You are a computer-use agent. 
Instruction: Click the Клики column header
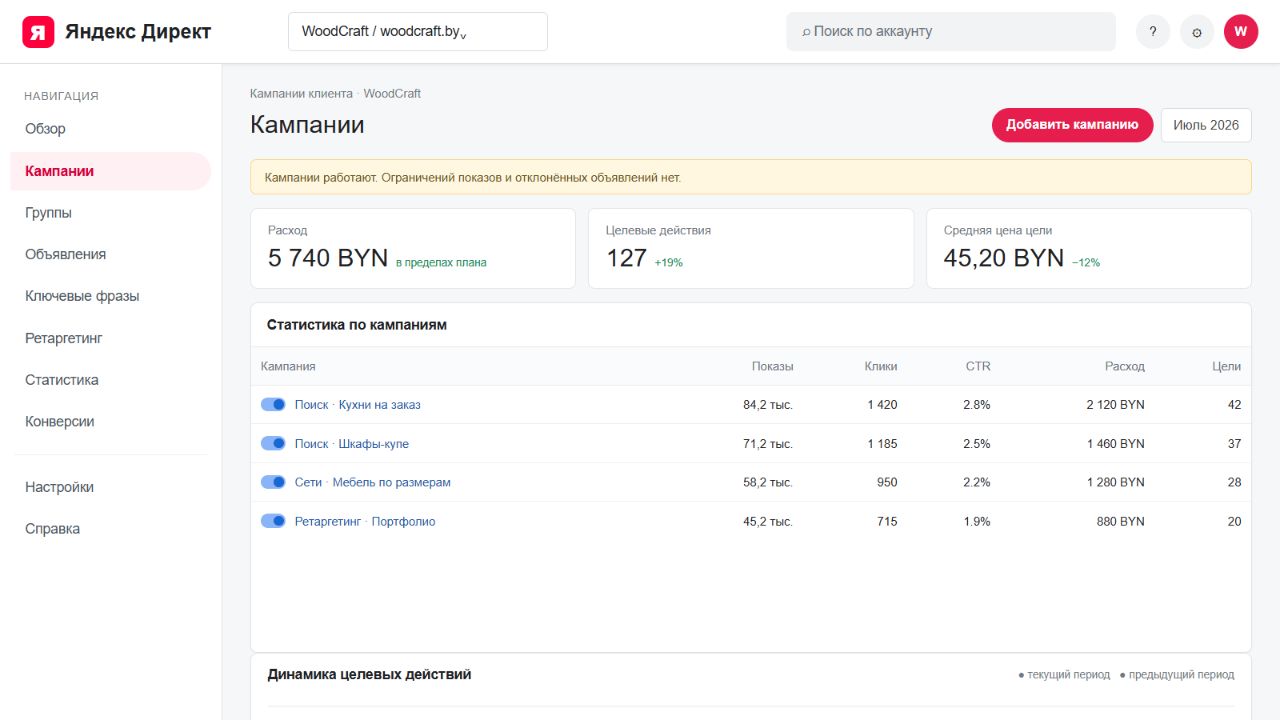point(881,366)
